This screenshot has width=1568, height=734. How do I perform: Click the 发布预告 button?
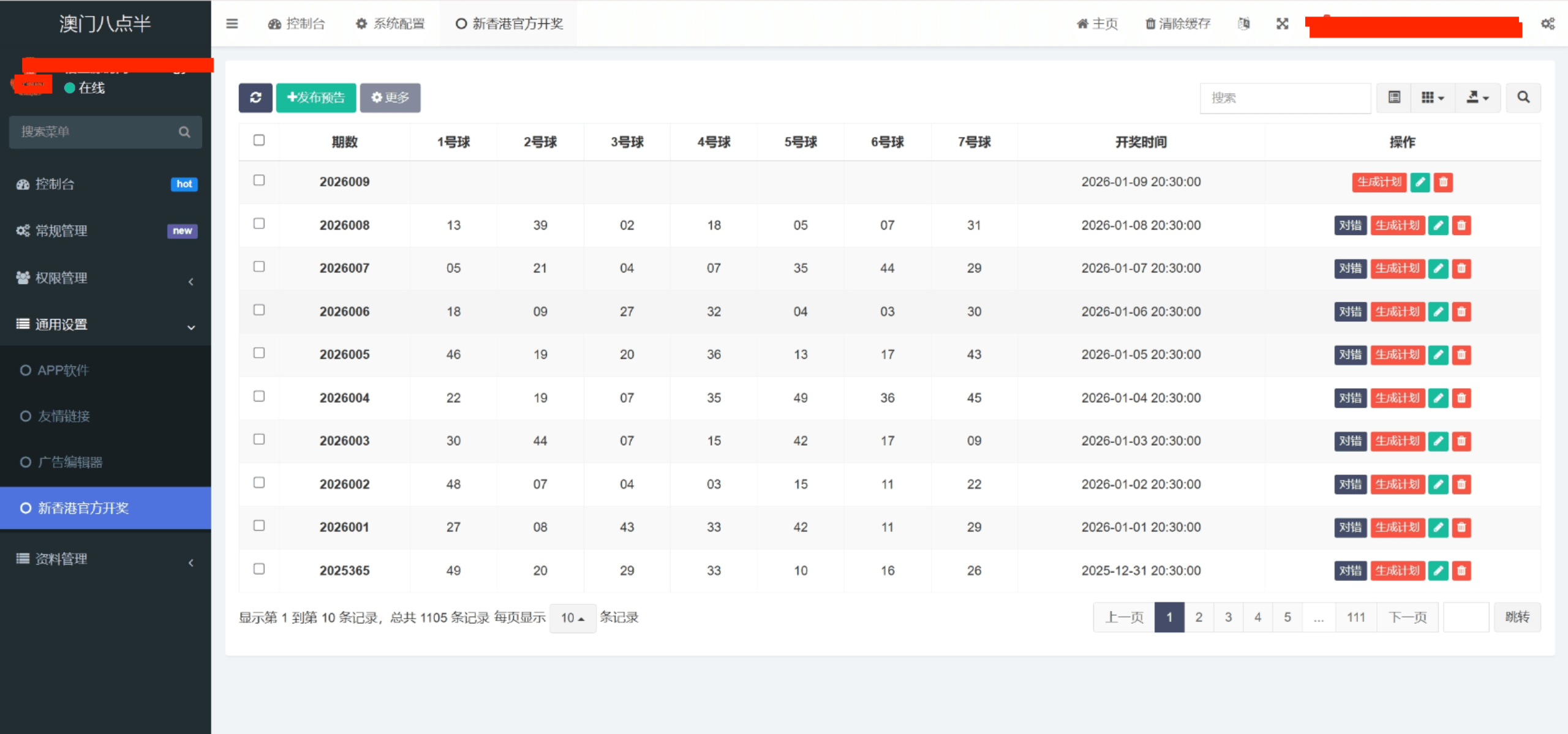(x=315, y=97)
